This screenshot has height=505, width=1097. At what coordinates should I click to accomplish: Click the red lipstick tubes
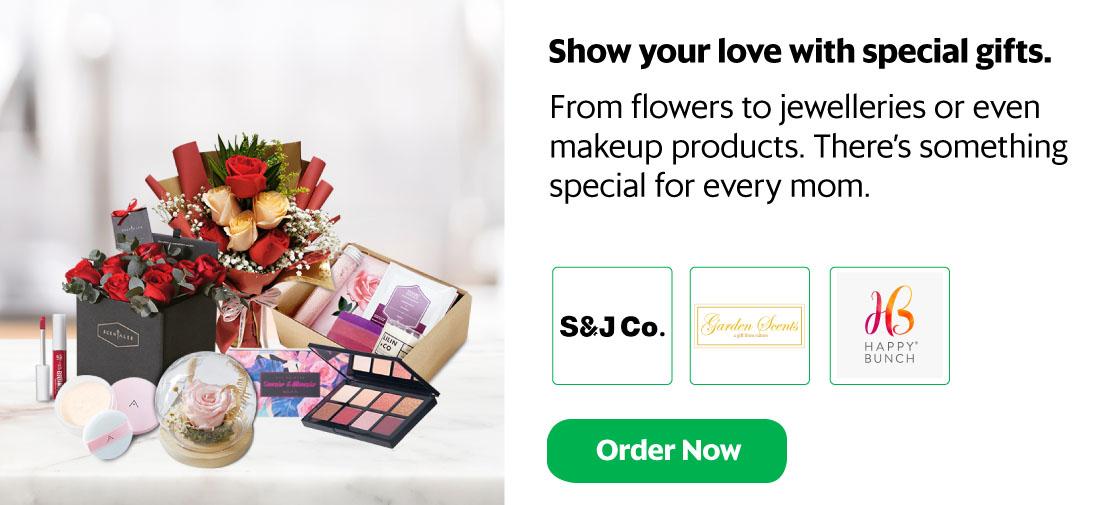point(52,357)
